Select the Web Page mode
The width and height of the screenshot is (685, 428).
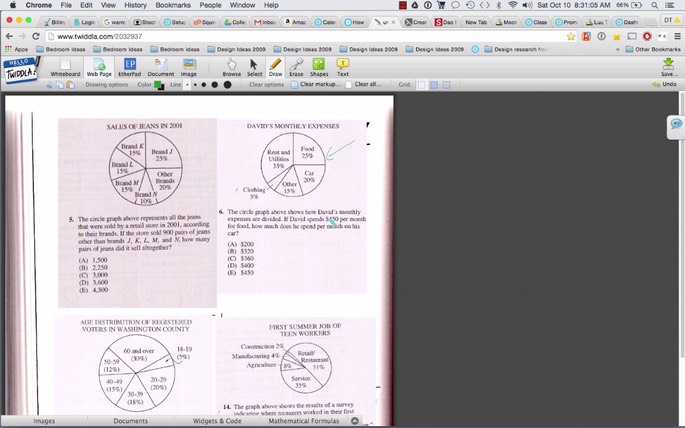point(99,68)
